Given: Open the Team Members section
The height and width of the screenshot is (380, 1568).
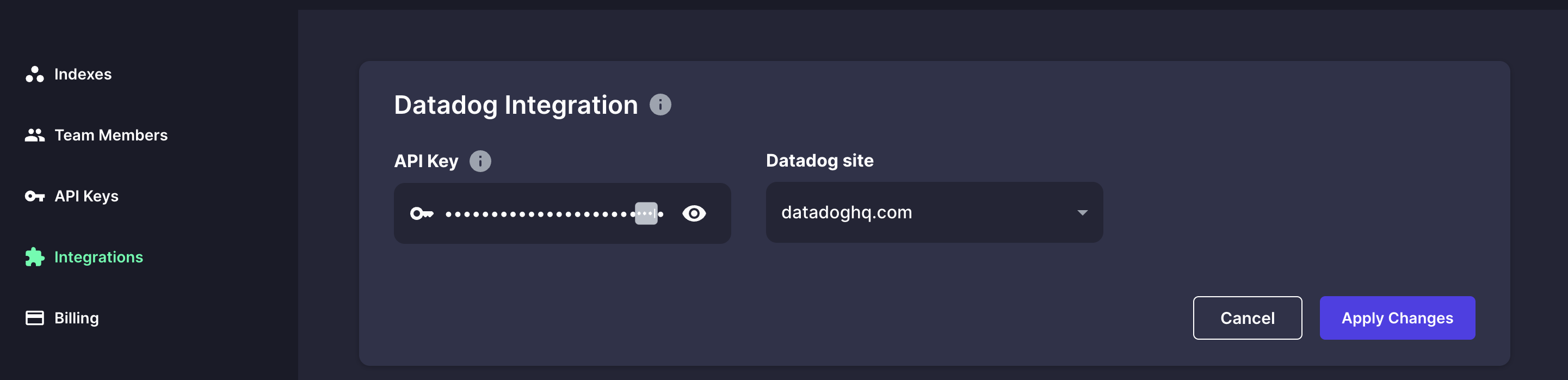Looking at the screenshot, I should (111, 135).
